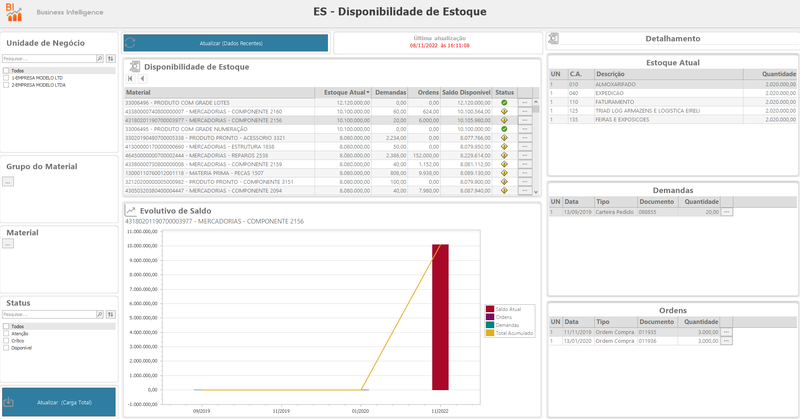Select FATURAMENTO row in Estoque Atual

[x=673, y=102]
